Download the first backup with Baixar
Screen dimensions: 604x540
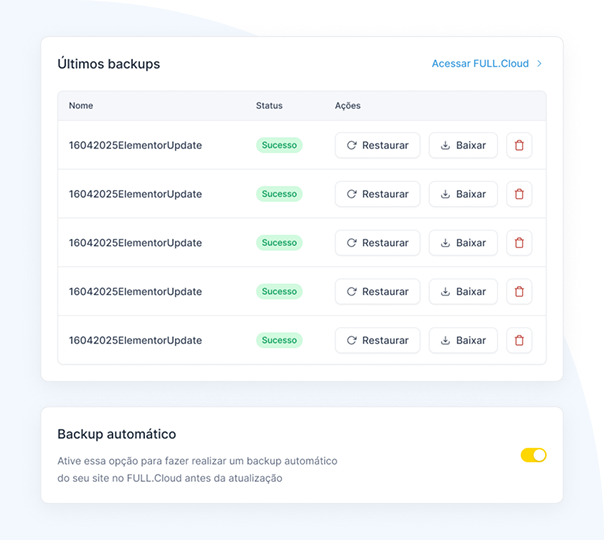click(x=463, y=145)
